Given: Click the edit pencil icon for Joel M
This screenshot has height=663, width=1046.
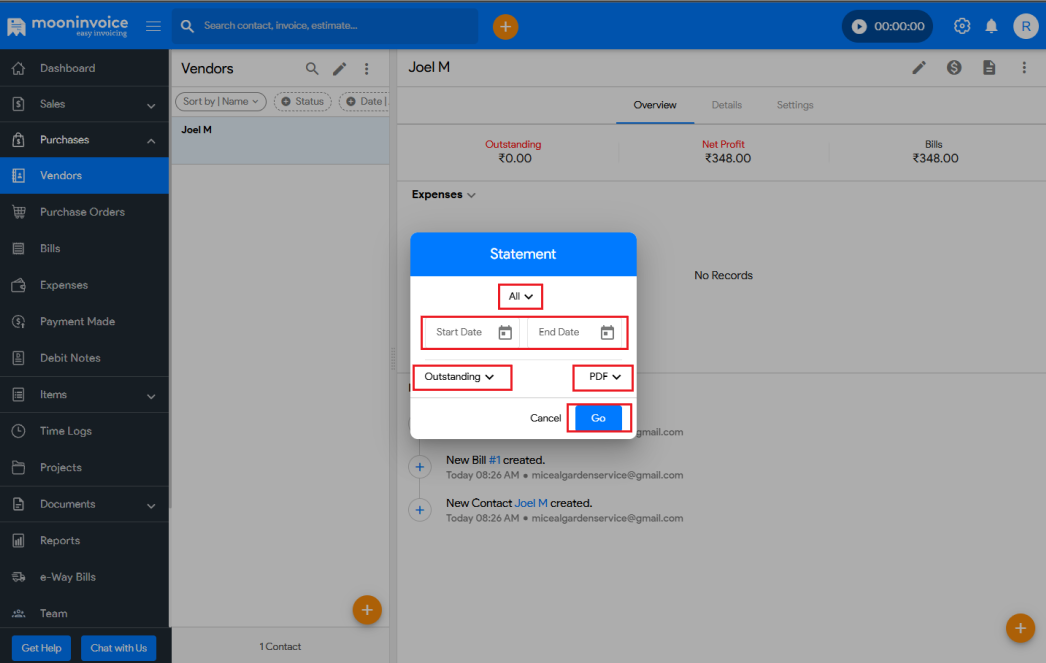Looking at the screenshot, I should click(918, 68).
